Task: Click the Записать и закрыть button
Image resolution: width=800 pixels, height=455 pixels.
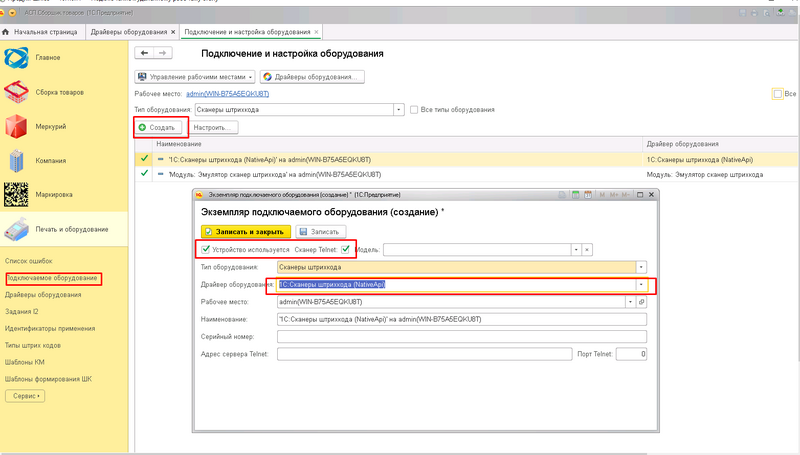Action: [246, 232]
